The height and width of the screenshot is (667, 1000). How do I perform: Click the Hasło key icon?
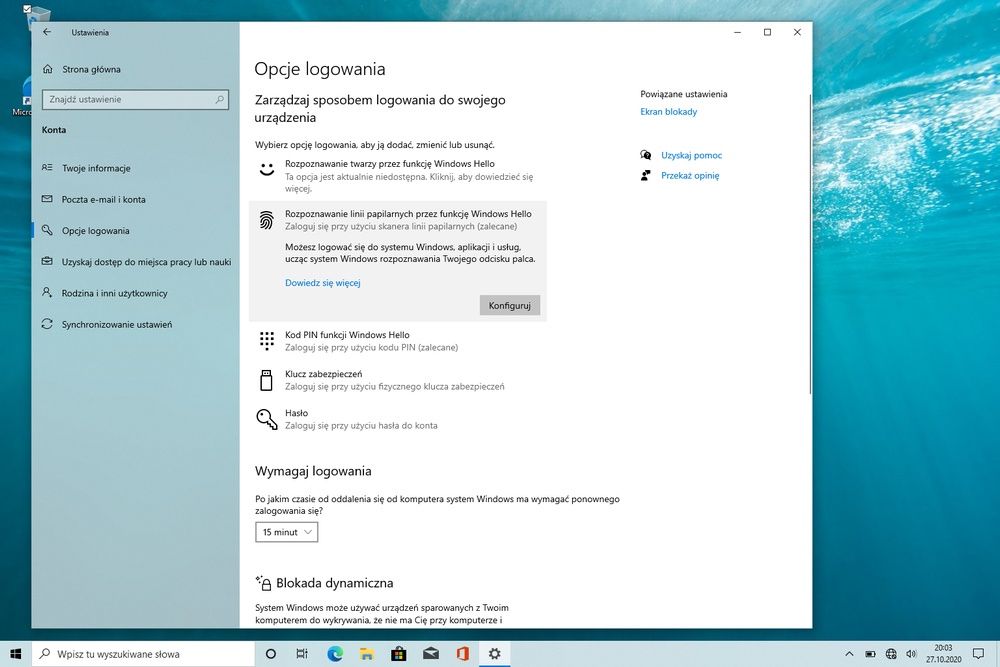(267, 419)
